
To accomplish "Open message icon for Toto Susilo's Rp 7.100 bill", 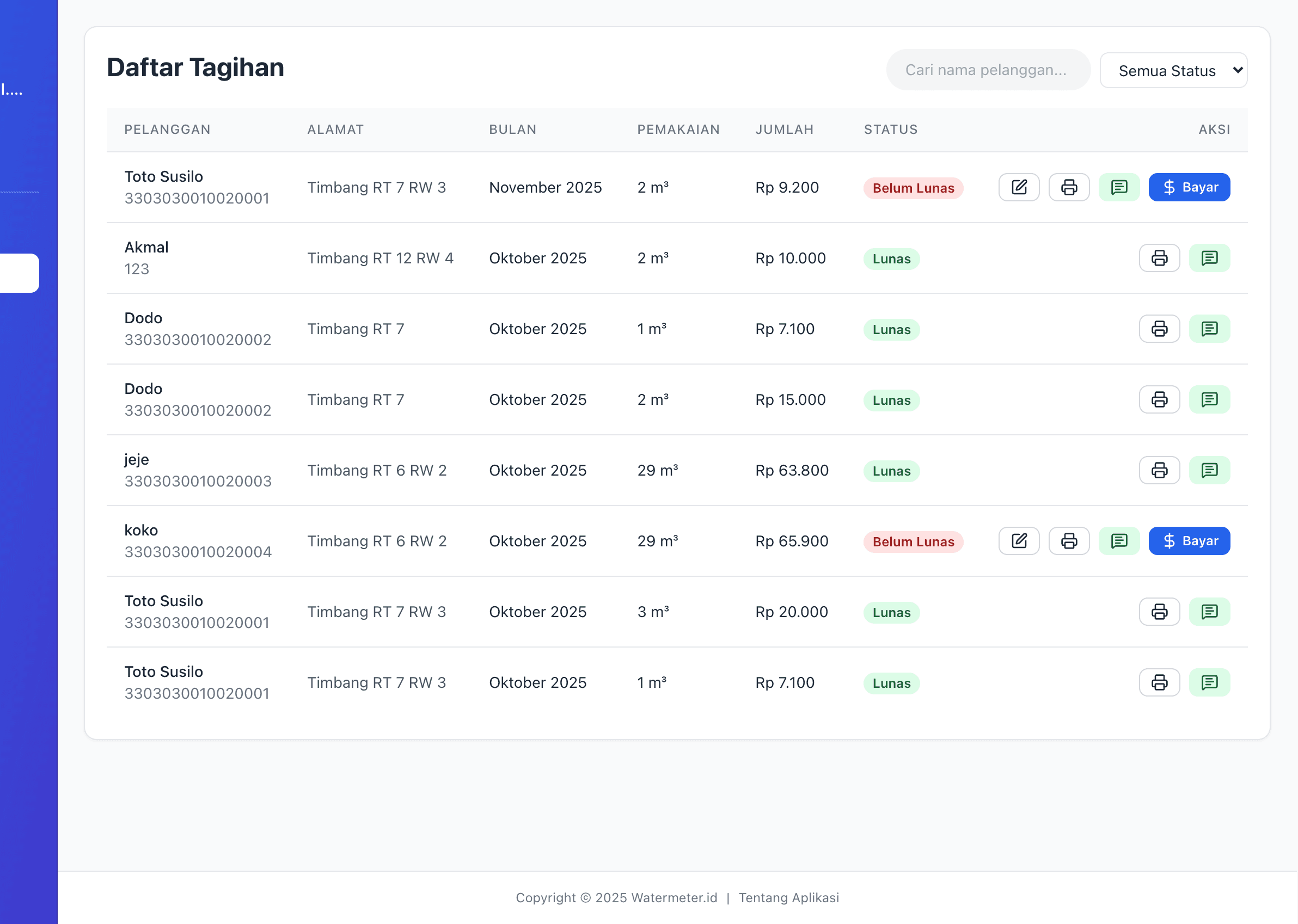I will [x=1210, y=682].
